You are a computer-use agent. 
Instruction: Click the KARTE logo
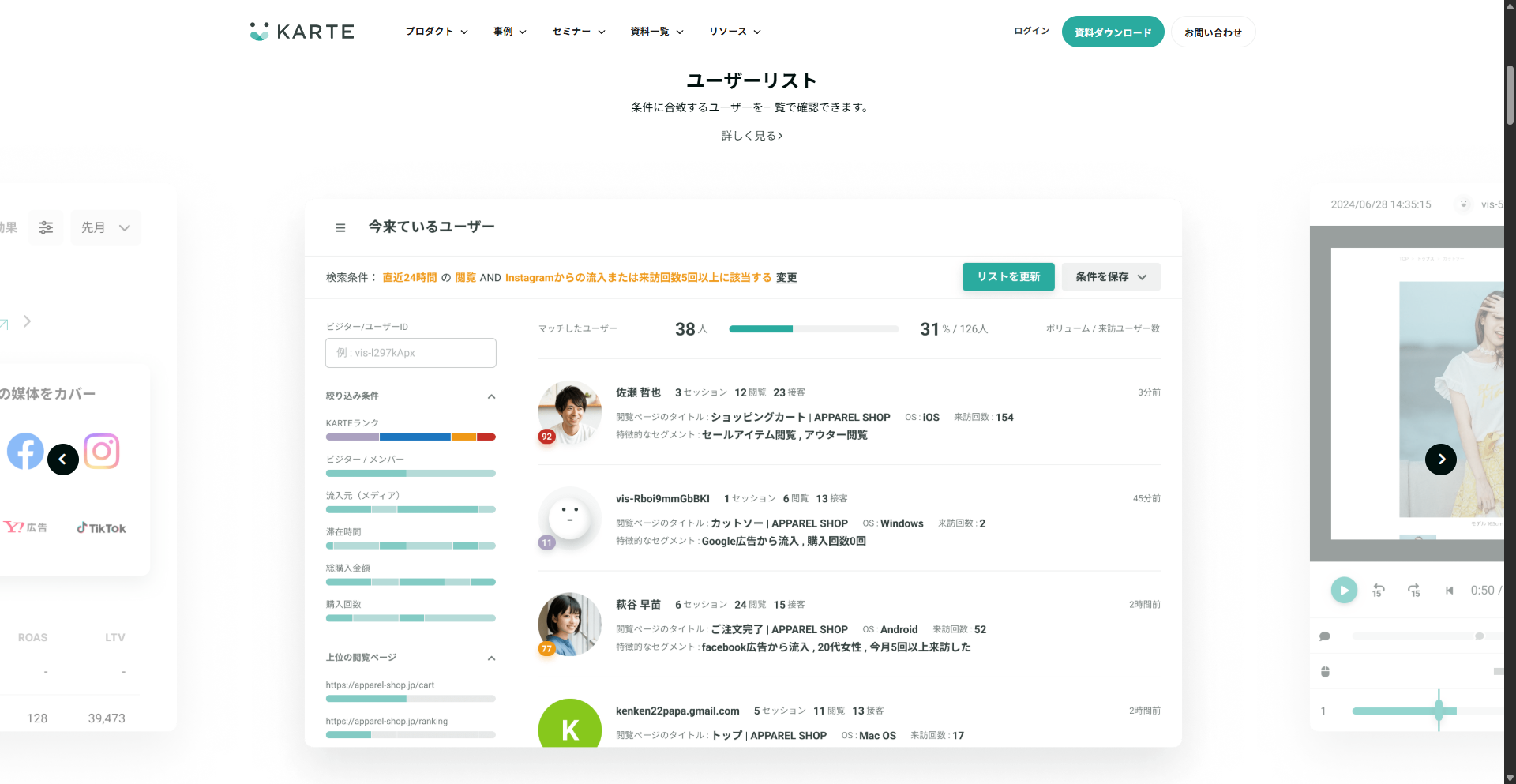point(302,32)
